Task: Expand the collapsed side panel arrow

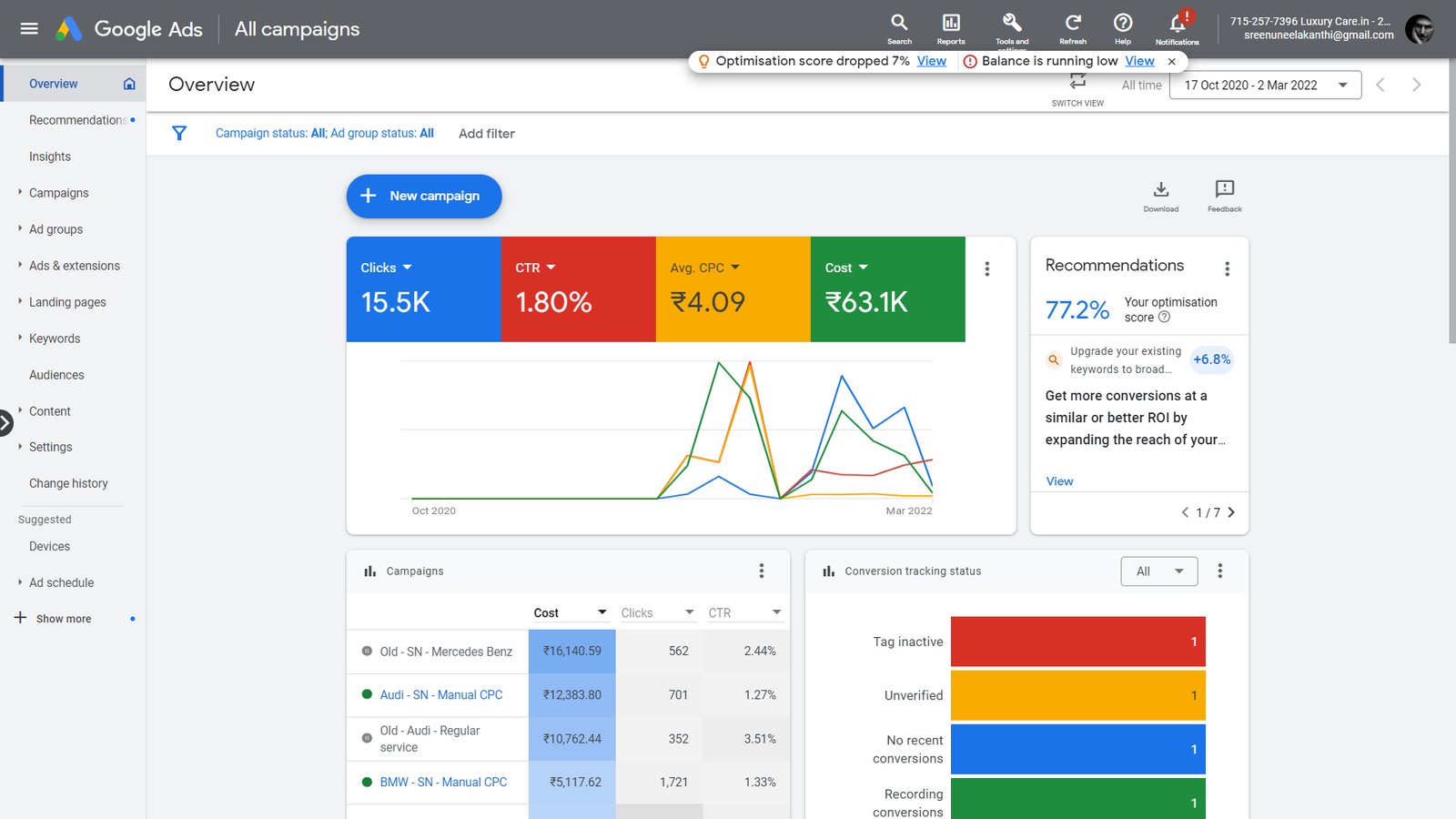Action: [5, 423]
